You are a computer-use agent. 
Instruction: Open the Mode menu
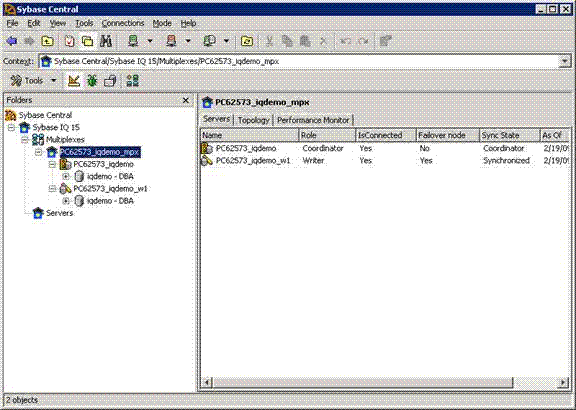click(x=162, y=23)
